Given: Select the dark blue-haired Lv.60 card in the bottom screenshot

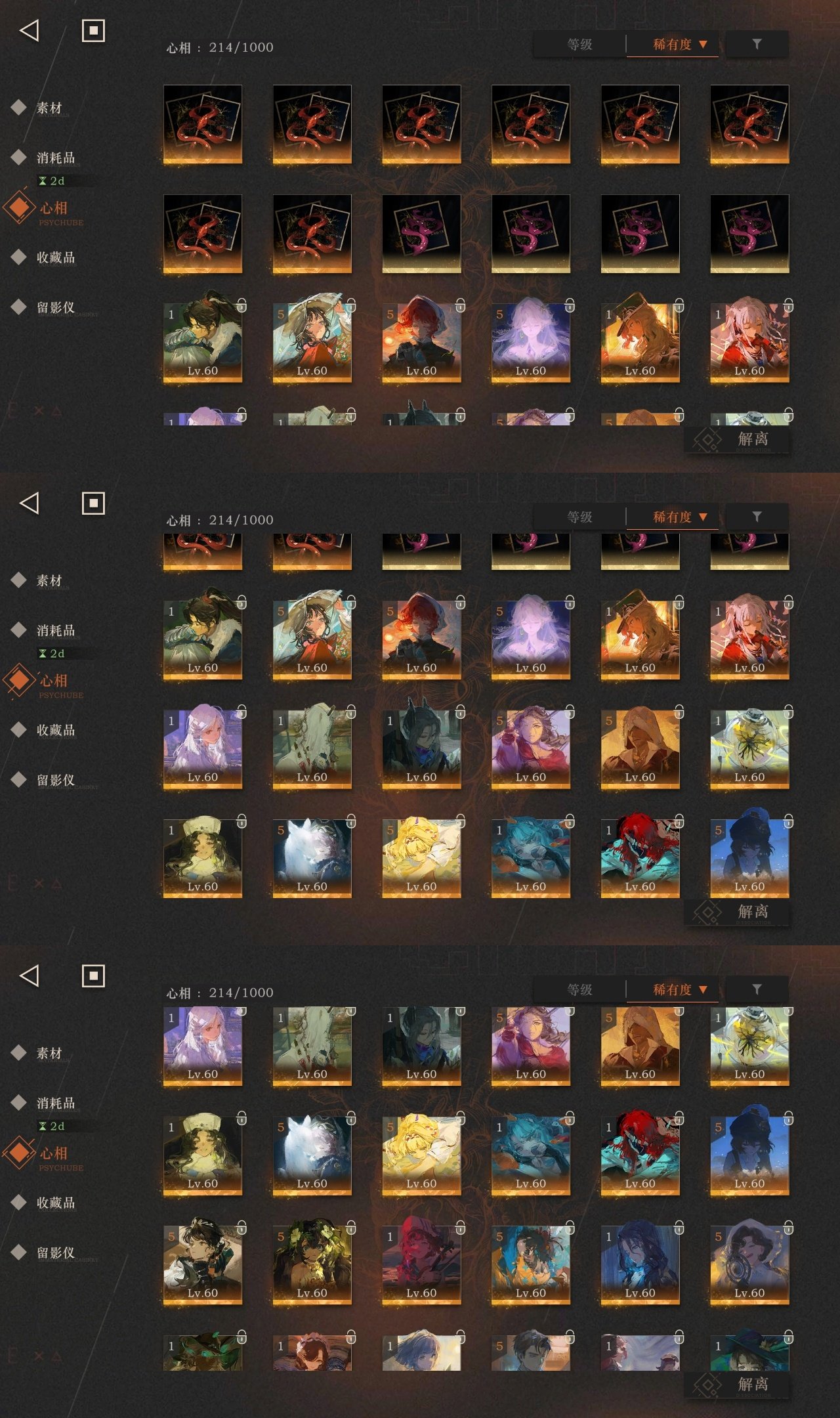Looking at the screenshot, I should coord(640,1265).
